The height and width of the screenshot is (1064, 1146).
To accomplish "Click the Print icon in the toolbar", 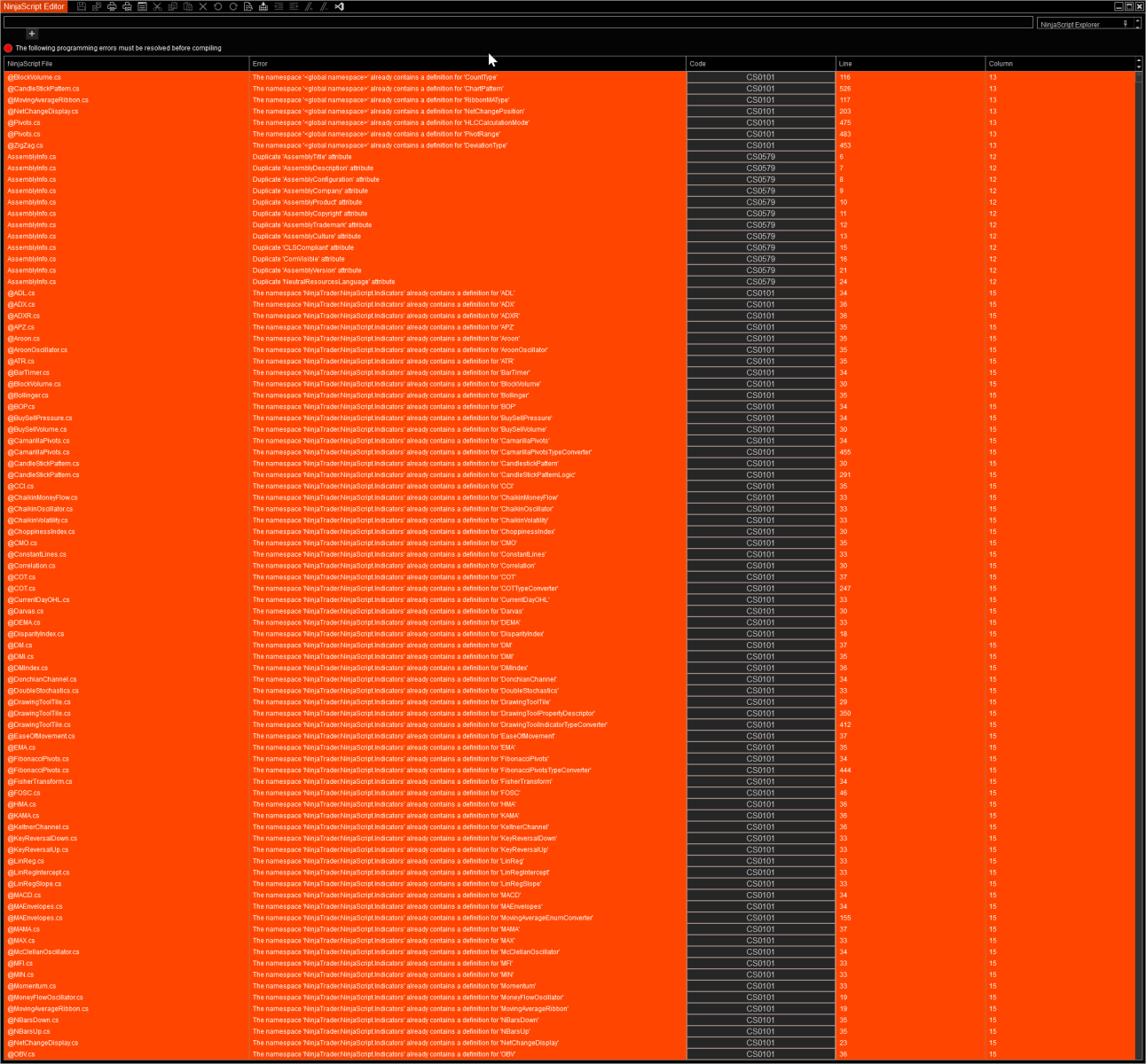I will [x=112, y=6].
